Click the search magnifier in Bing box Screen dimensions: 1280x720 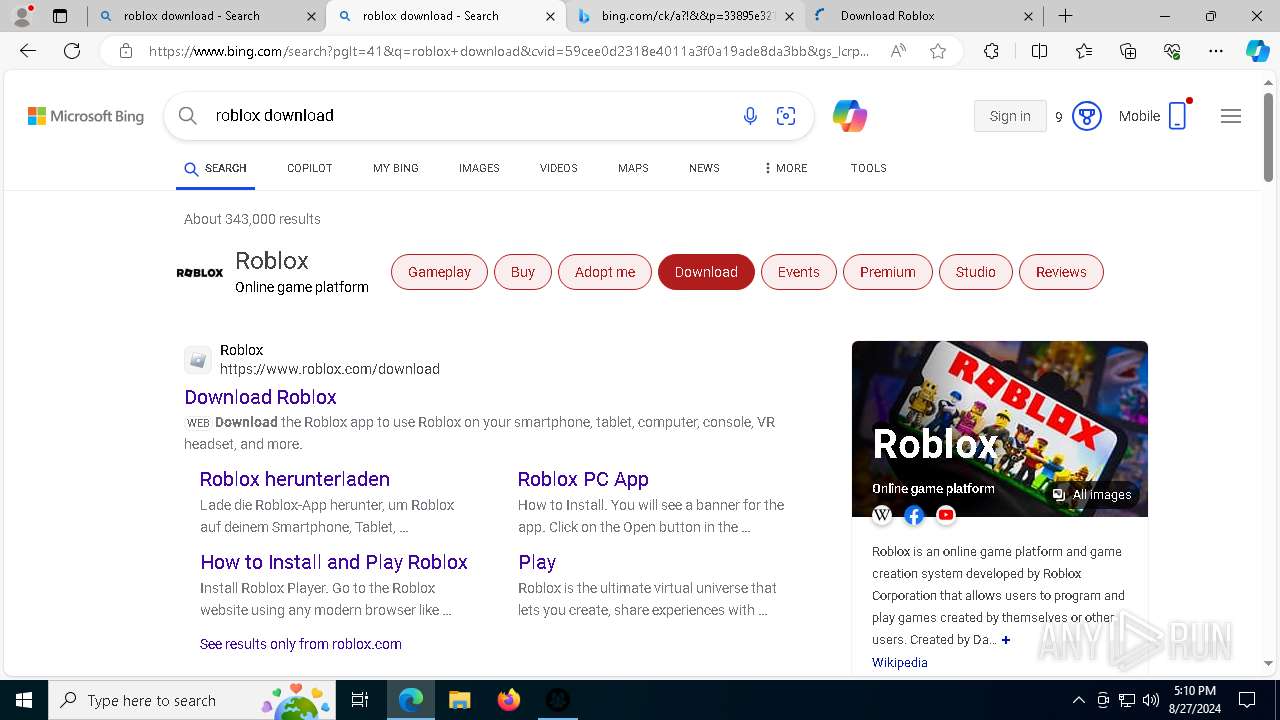point(187,116)
